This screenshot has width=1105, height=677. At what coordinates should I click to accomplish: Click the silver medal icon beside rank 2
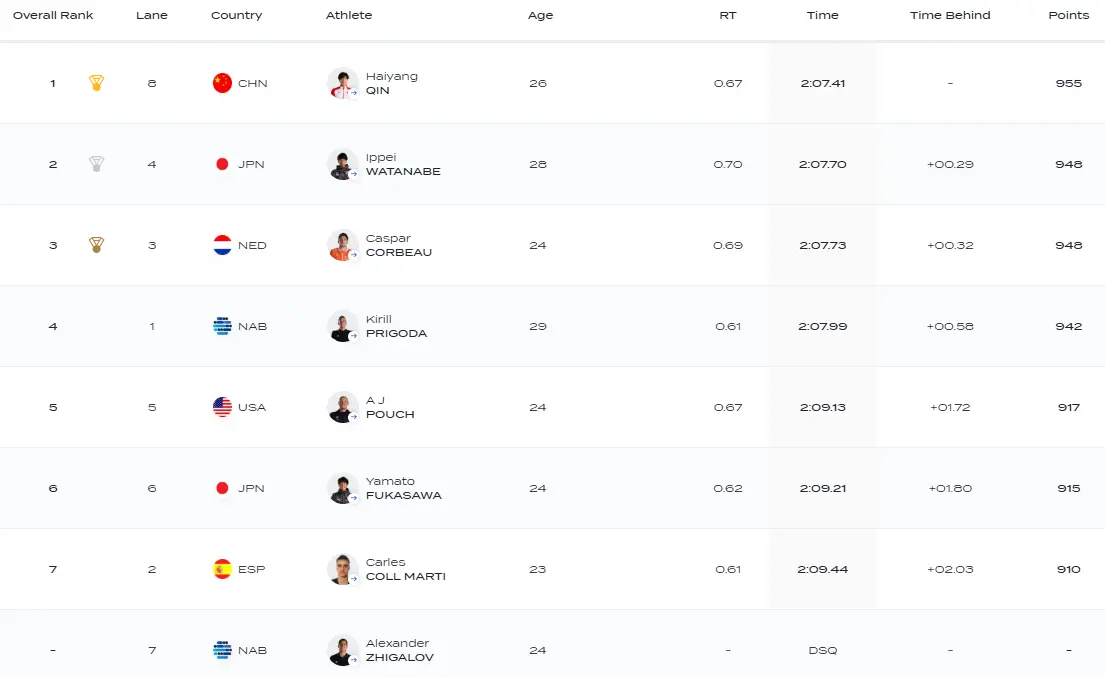click(96, 164)
